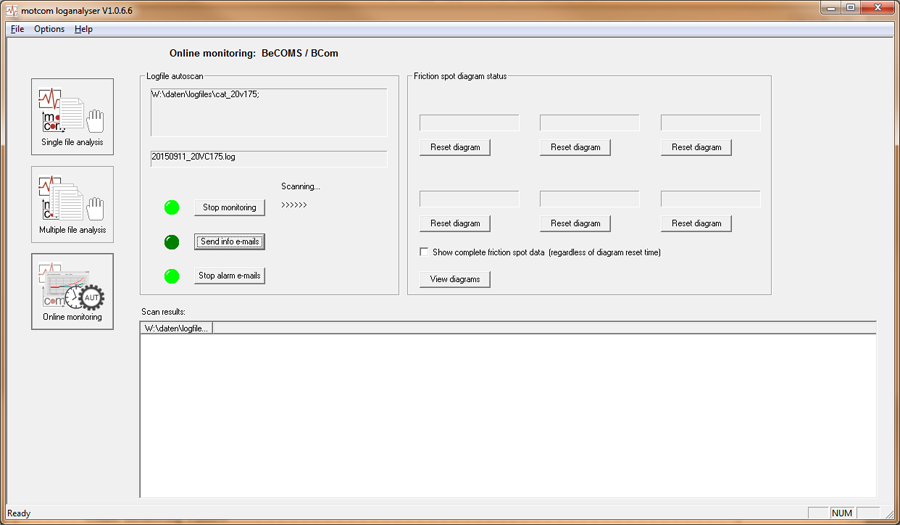
Task: Click the logfile path W:\daten\logfiles box
Action: 268,111
